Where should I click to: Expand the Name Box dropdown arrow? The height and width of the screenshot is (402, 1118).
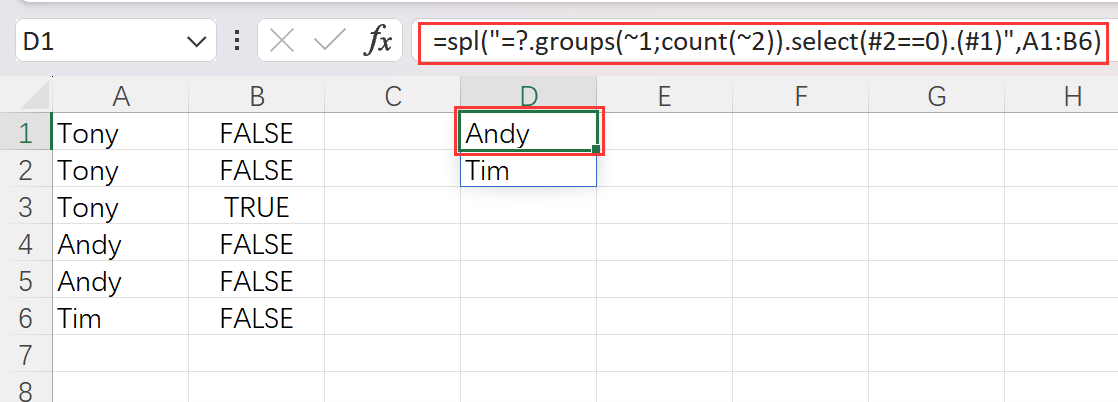tap(195, 42)
